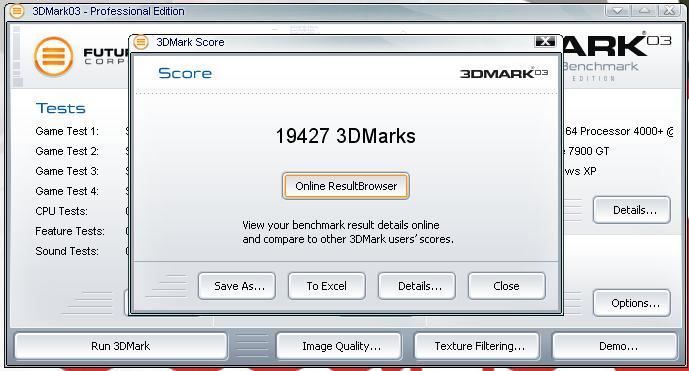Open the Online ResultBrowser

(x=346, y=186)
